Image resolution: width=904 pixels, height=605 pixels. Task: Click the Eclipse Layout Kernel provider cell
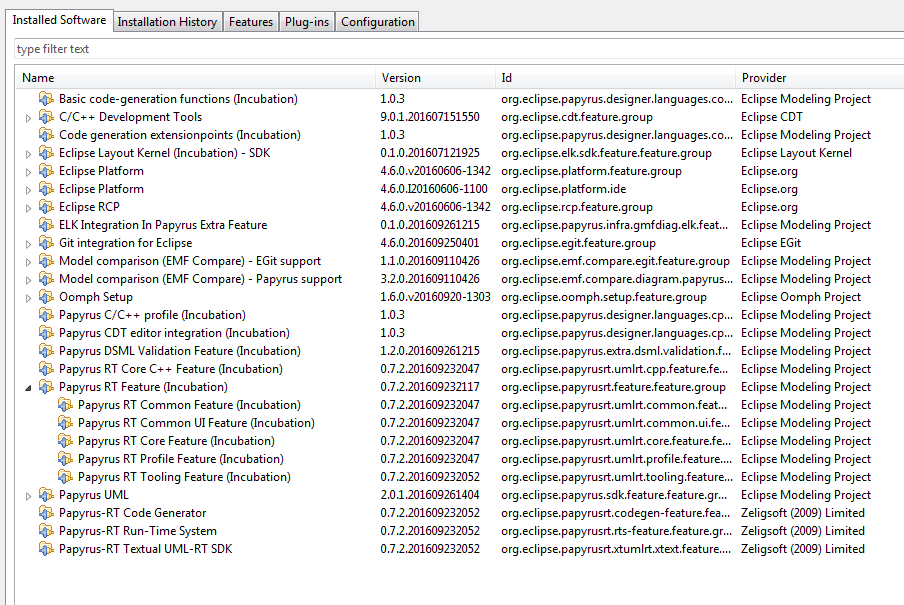pyautogui.click(x=796, y=153)
